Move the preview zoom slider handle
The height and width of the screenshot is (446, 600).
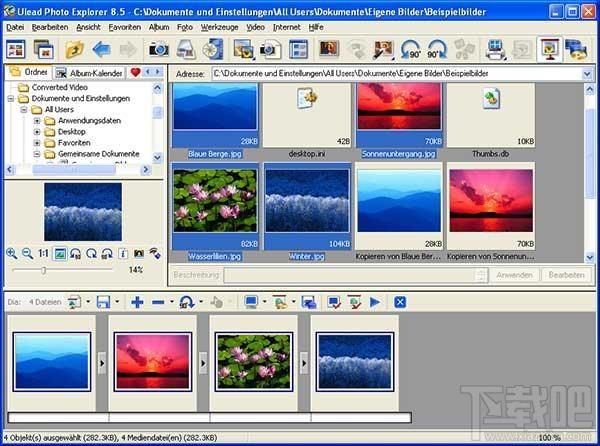click(44, 270)
